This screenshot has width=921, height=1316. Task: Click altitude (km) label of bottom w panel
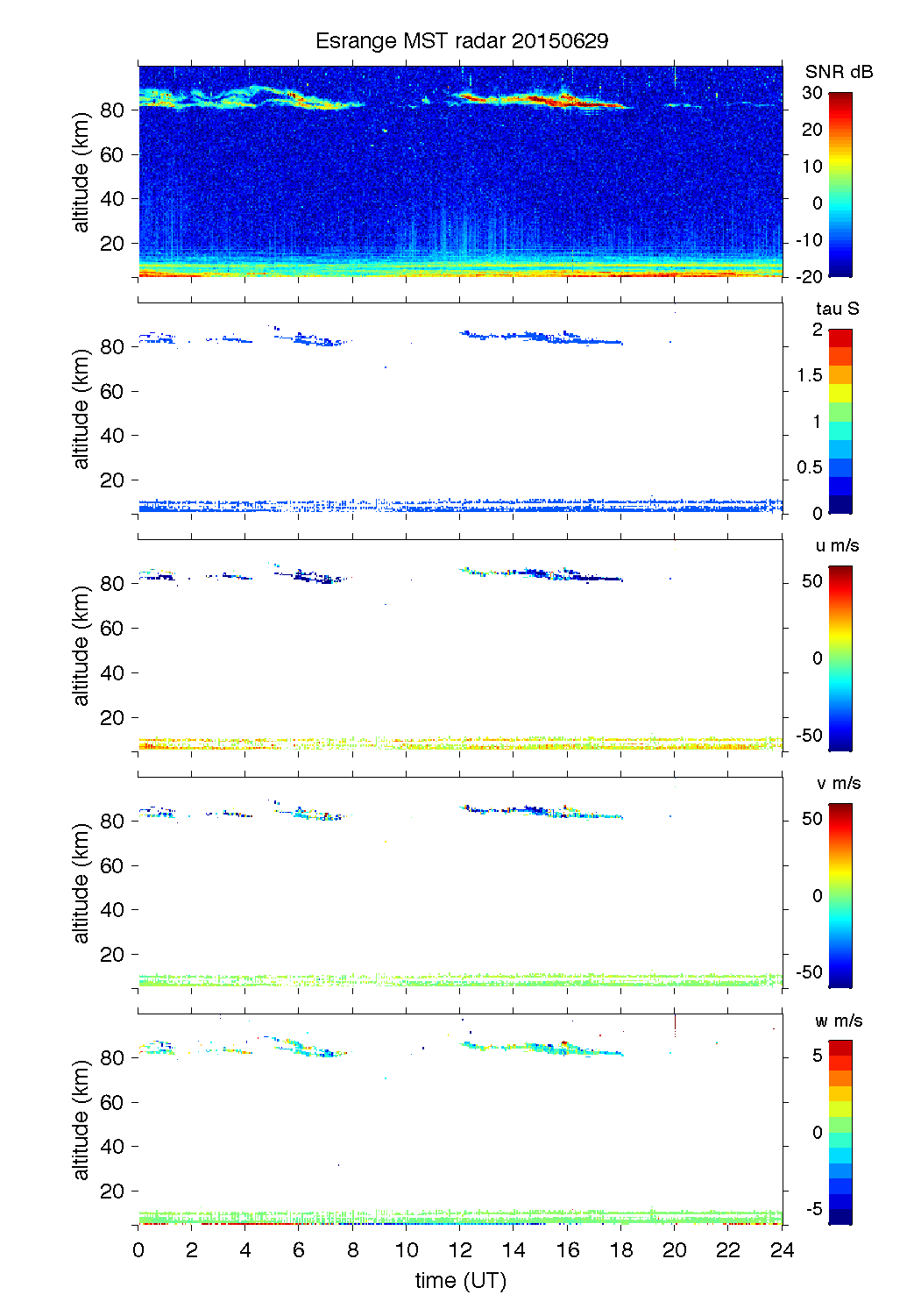point(81,1120)
